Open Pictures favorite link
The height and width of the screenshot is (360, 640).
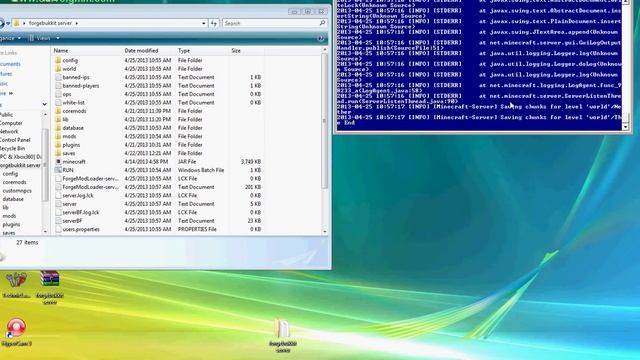tap(6, 74)
